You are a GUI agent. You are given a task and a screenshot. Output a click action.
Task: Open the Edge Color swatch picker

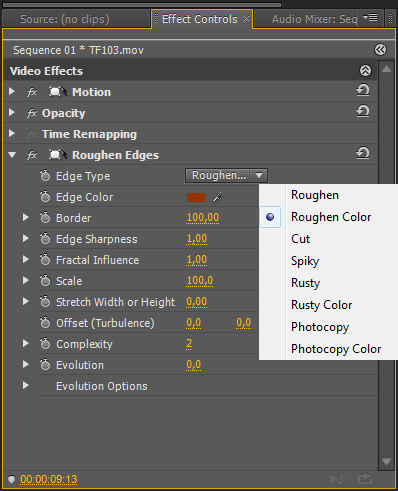click(x=196, y=197)
